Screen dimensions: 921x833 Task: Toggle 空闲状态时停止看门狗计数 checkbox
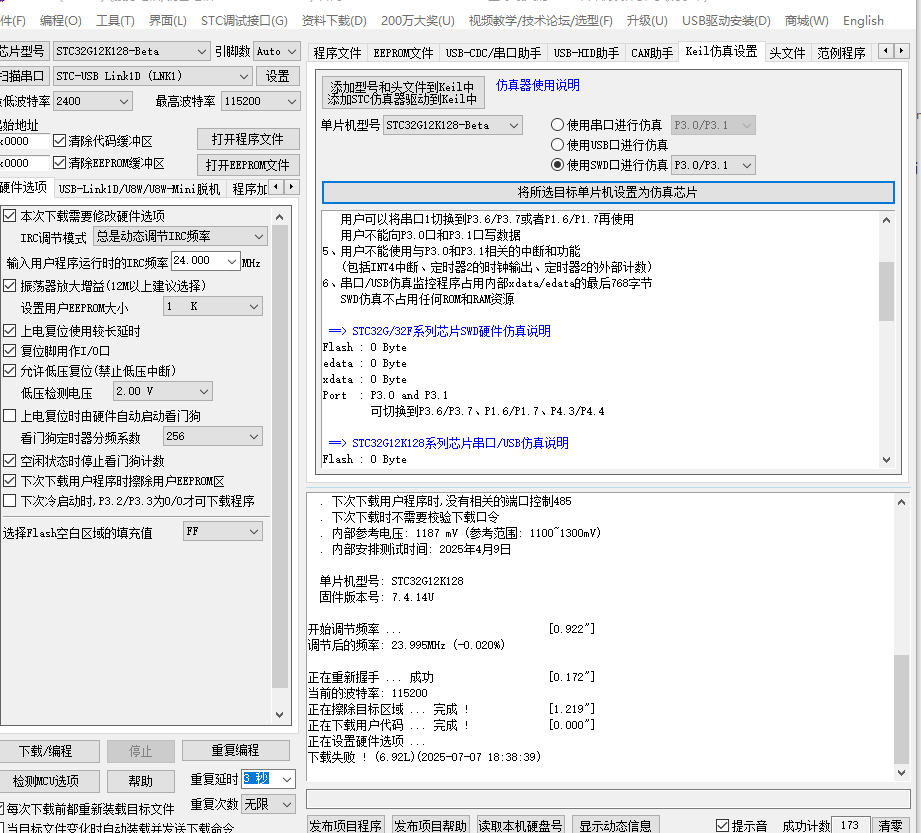tap(9, 461)
